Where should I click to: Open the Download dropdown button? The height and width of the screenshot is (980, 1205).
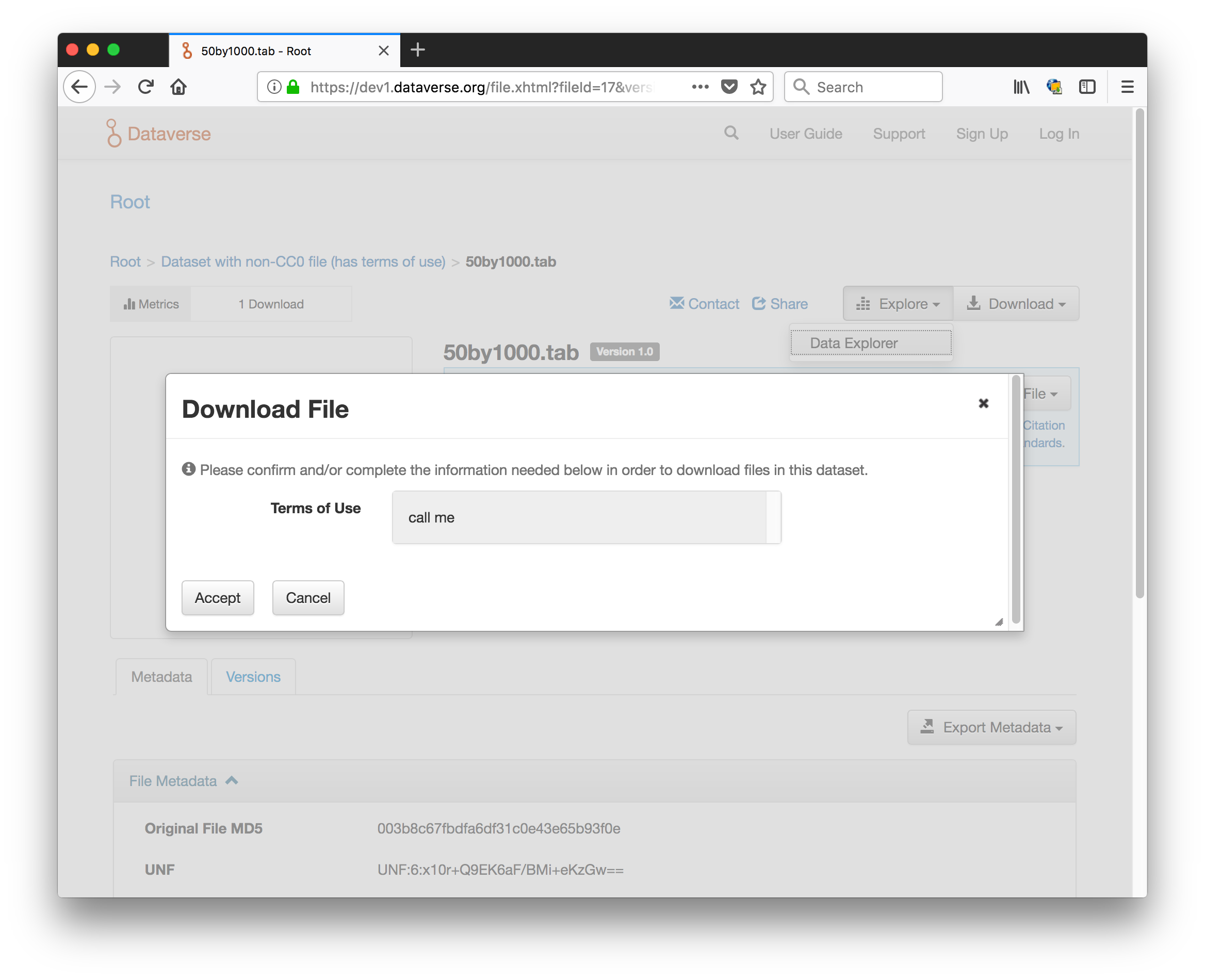(1016, 304)
